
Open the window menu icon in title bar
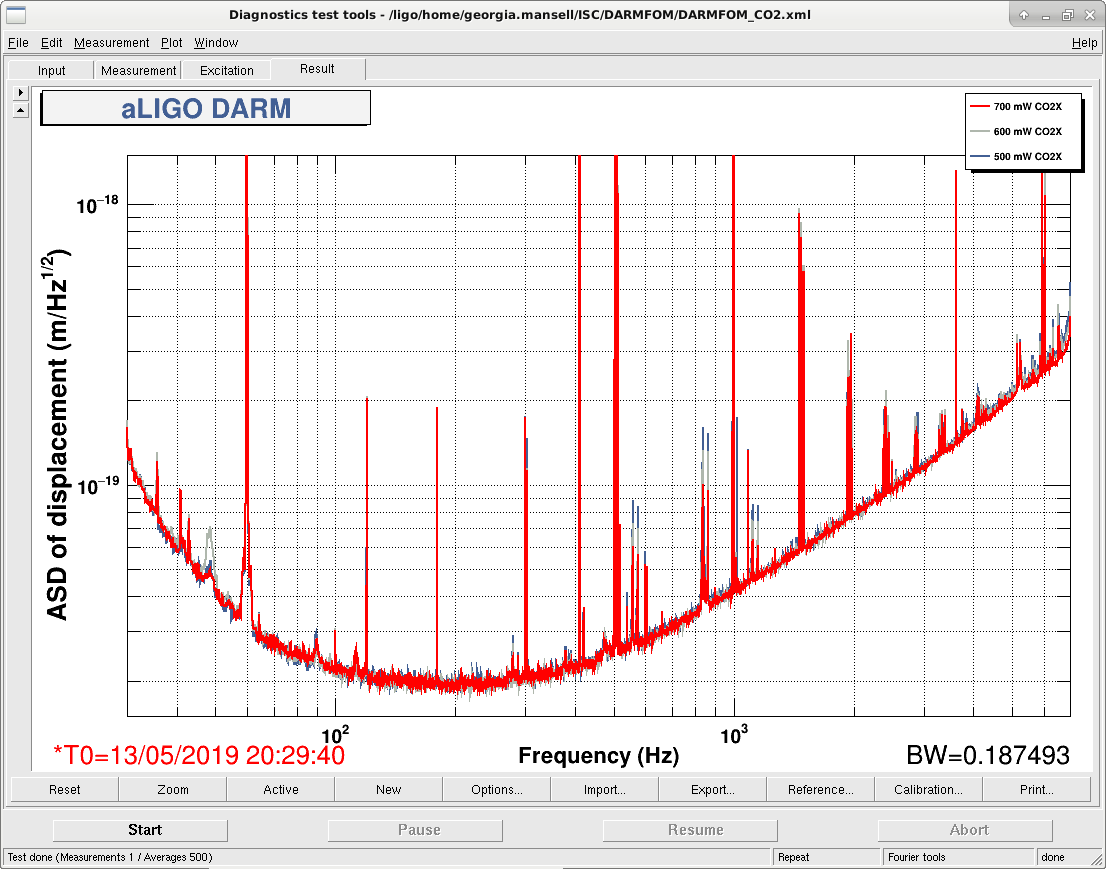coord(16,15)
